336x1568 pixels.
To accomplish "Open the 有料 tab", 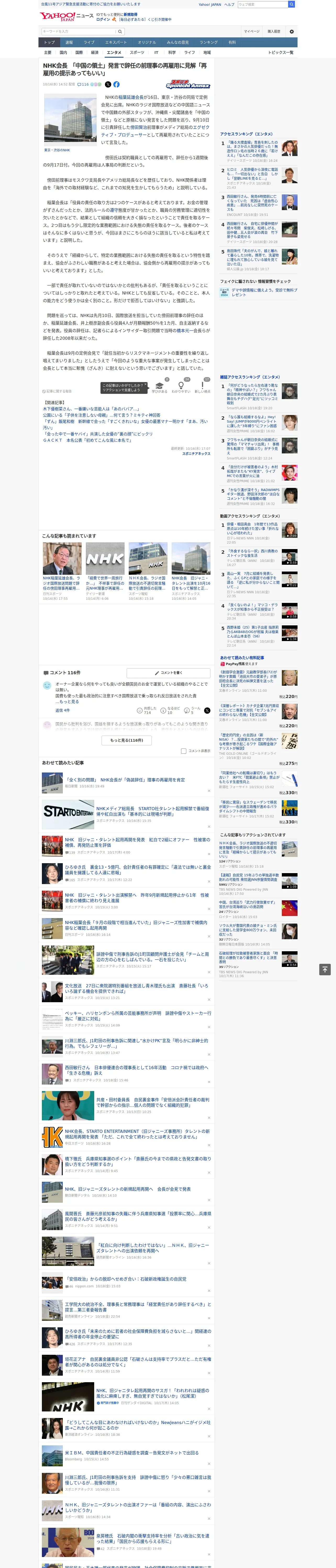I will pyautogui.click(x=232, y=43).
